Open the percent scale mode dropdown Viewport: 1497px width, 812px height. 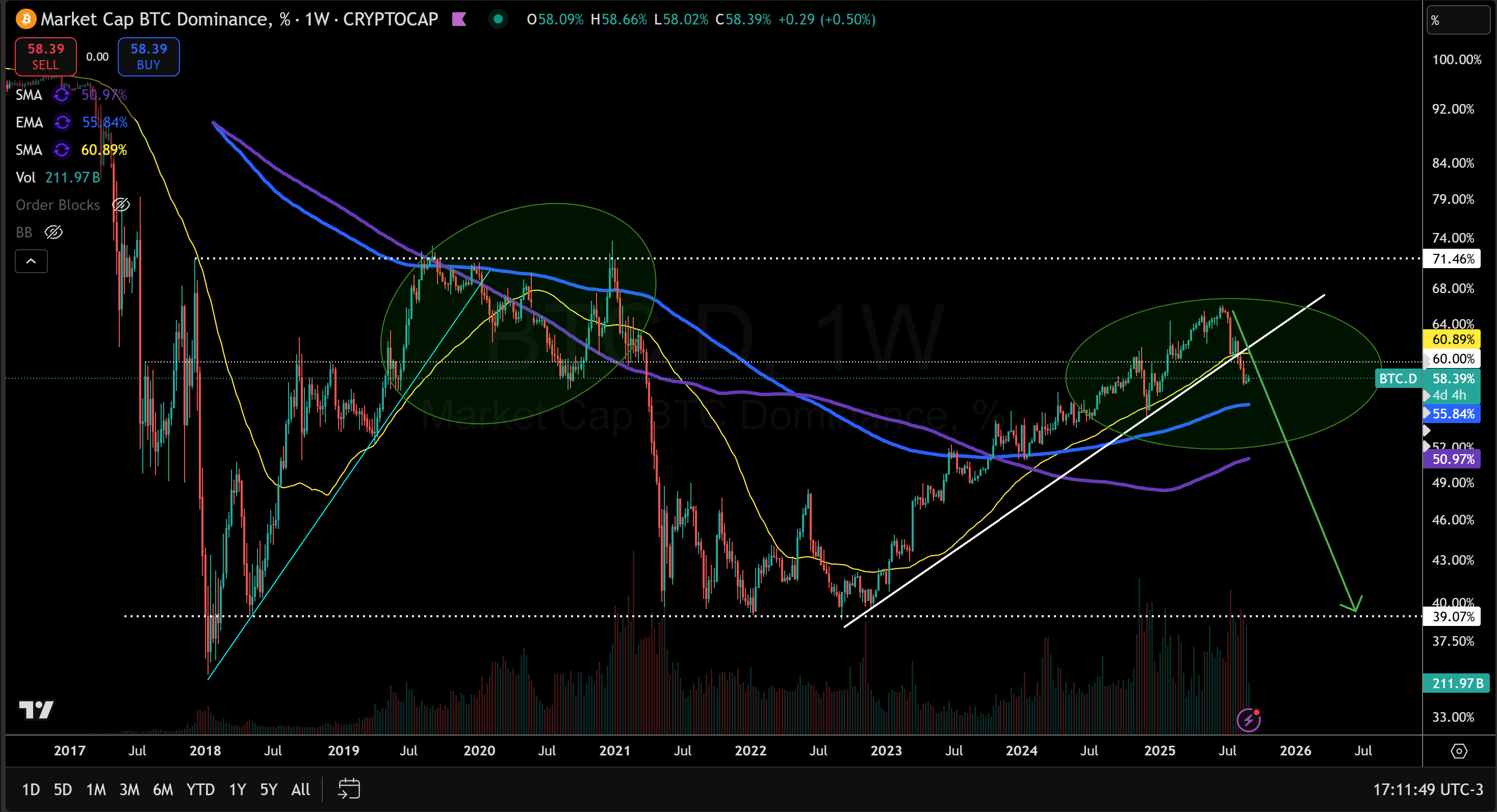click(x=1458, y=21)
